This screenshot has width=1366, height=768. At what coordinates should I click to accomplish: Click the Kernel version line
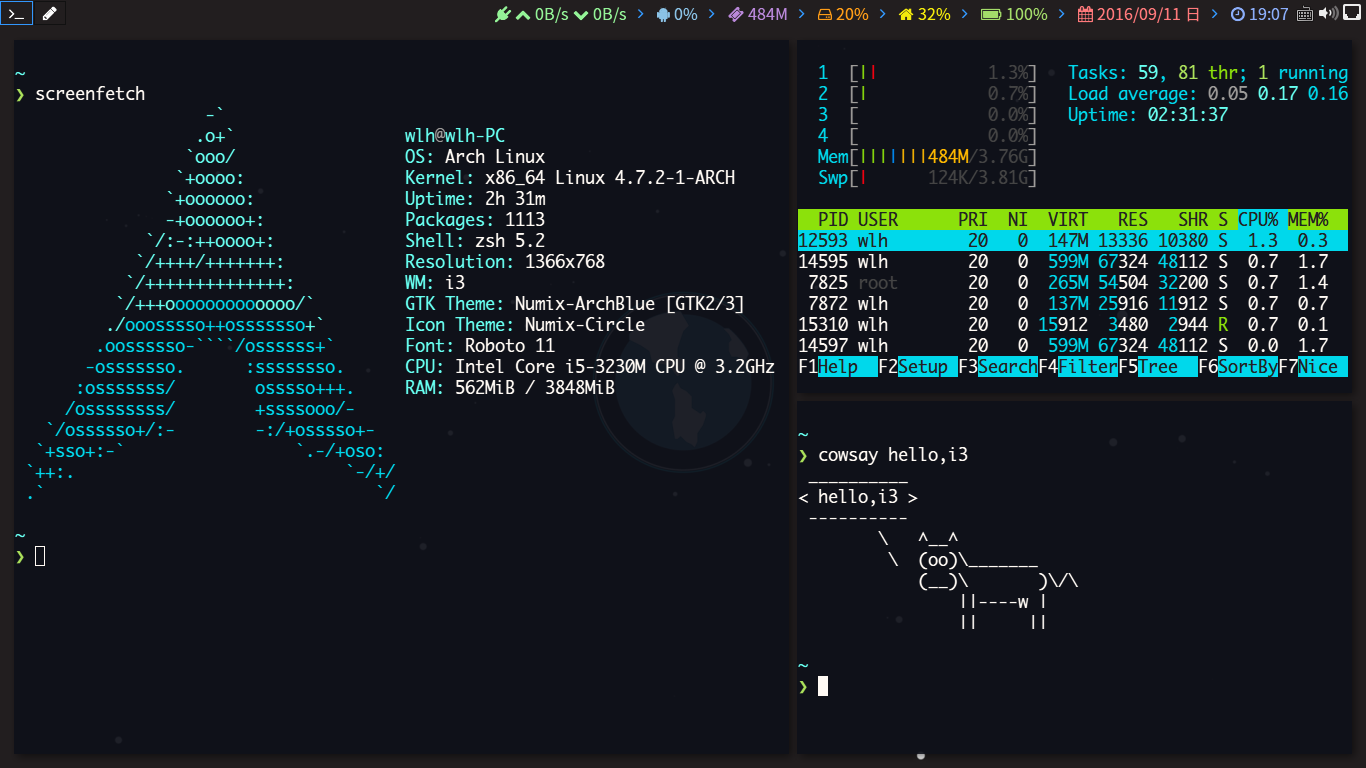(570, 178)
